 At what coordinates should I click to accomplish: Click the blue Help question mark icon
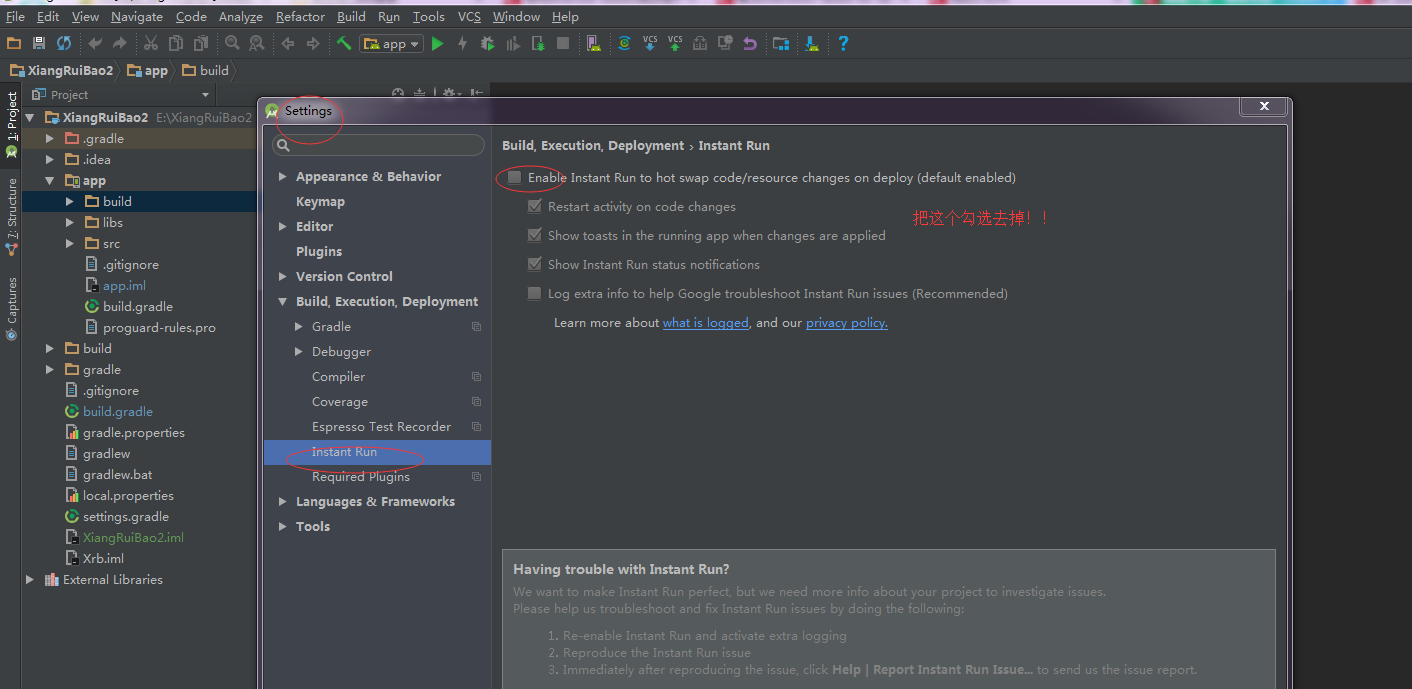pyautogui.click(x=843, y=43)
